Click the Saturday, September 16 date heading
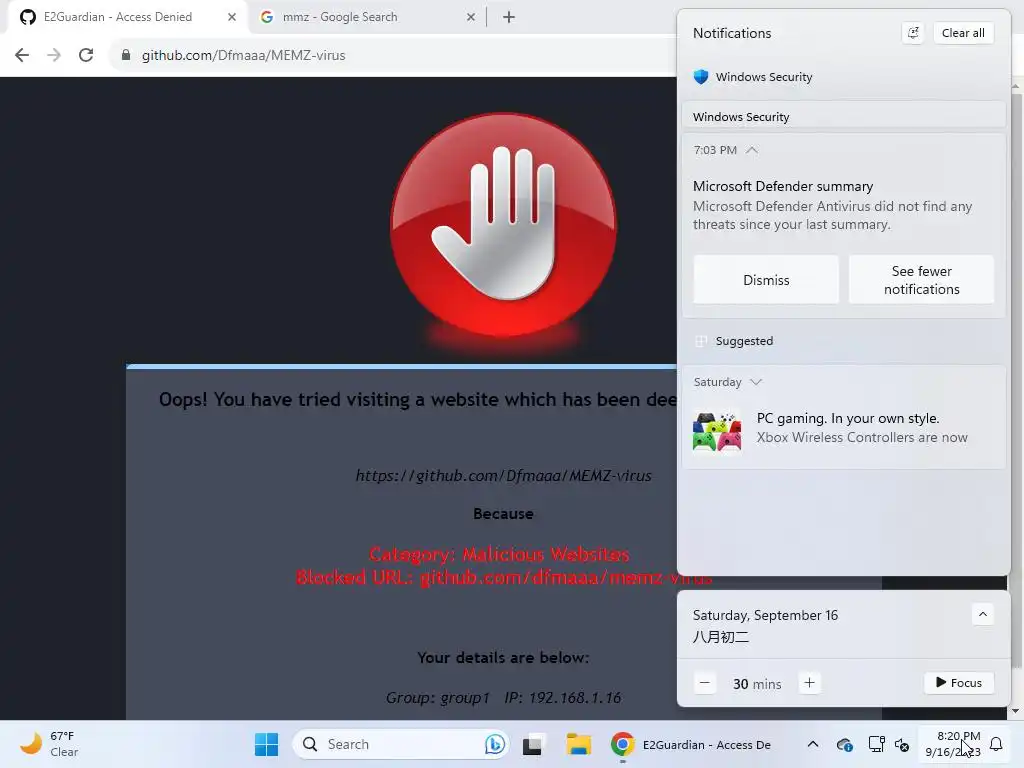The height and width of the screenshot is (768, 1024). pyautogui.click(x=765, y=615)
